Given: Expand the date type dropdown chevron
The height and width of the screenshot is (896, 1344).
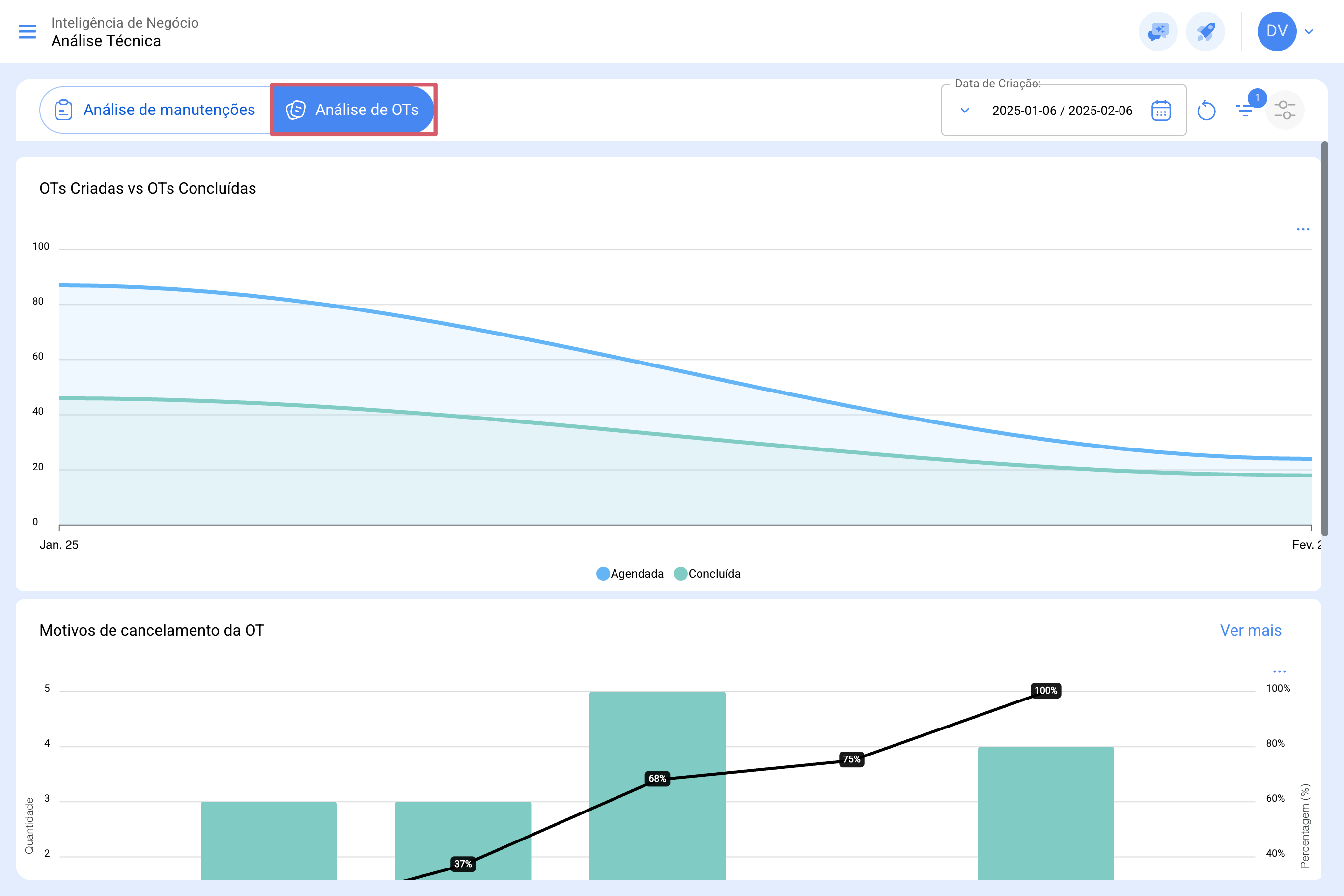Looking at the screenshot, I should coord(965,111).
